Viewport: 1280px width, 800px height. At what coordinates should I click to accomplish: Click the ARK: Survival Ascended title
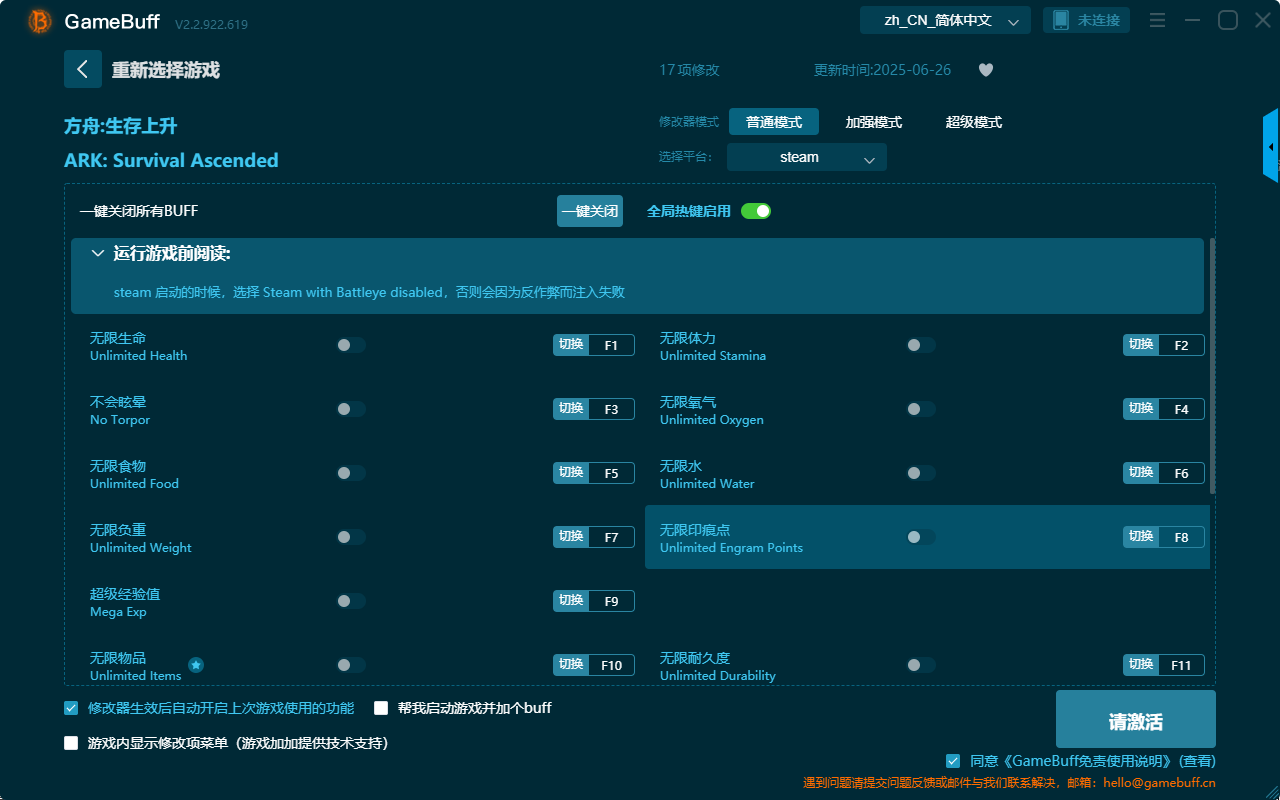[171, 160]
